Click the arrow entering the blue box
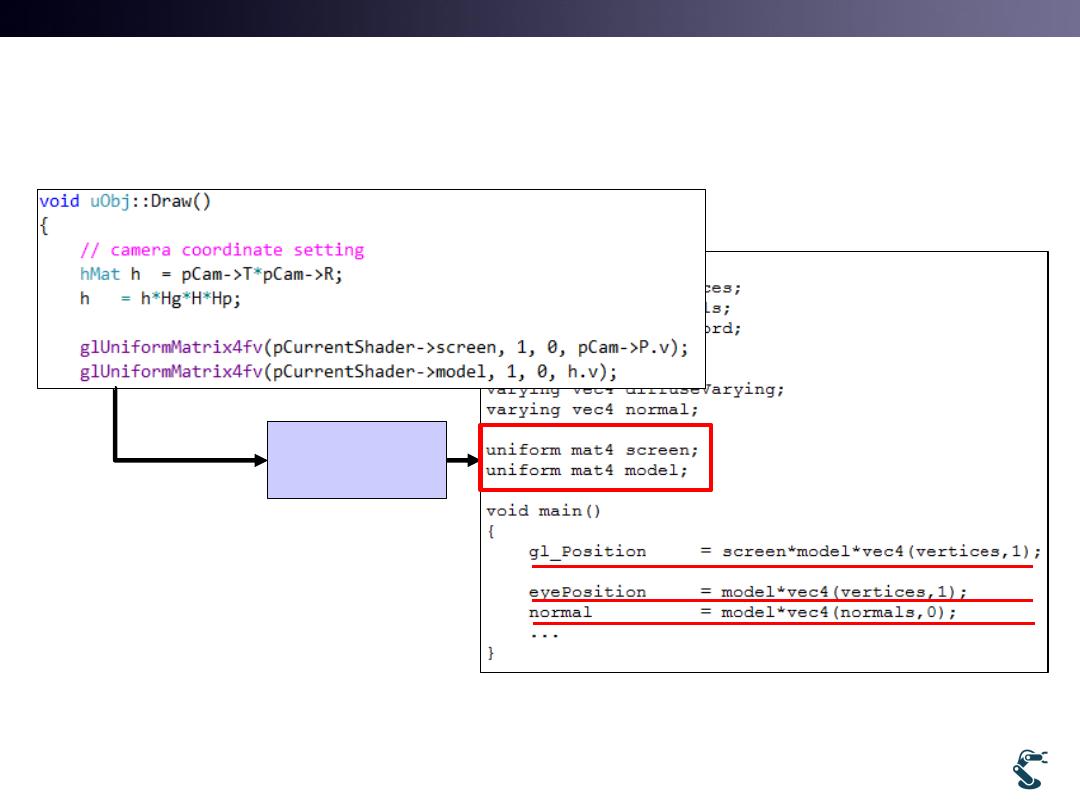This screenshot has height=810, width=1080. click(190, 460)
